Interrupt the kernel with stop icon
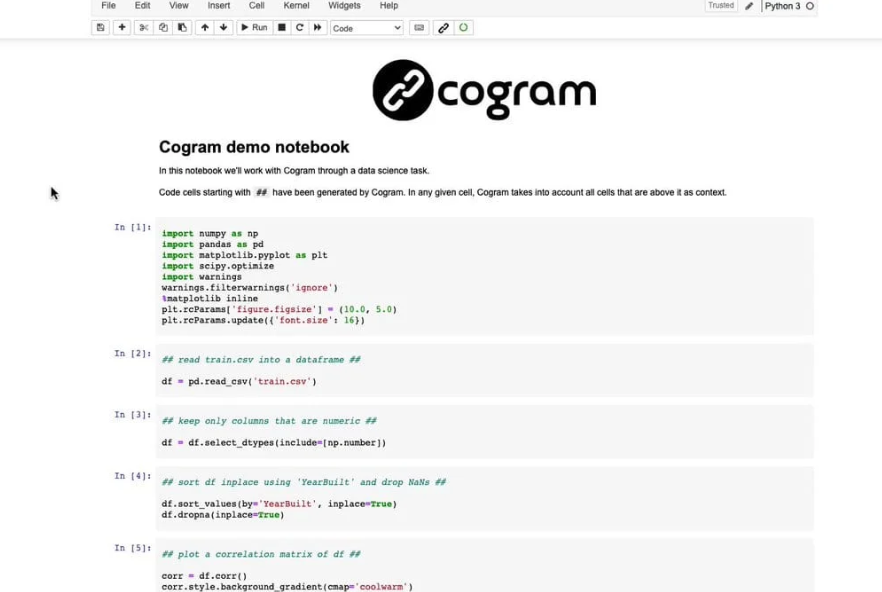The width and height of the screenshot is (882, 592). 282,28
